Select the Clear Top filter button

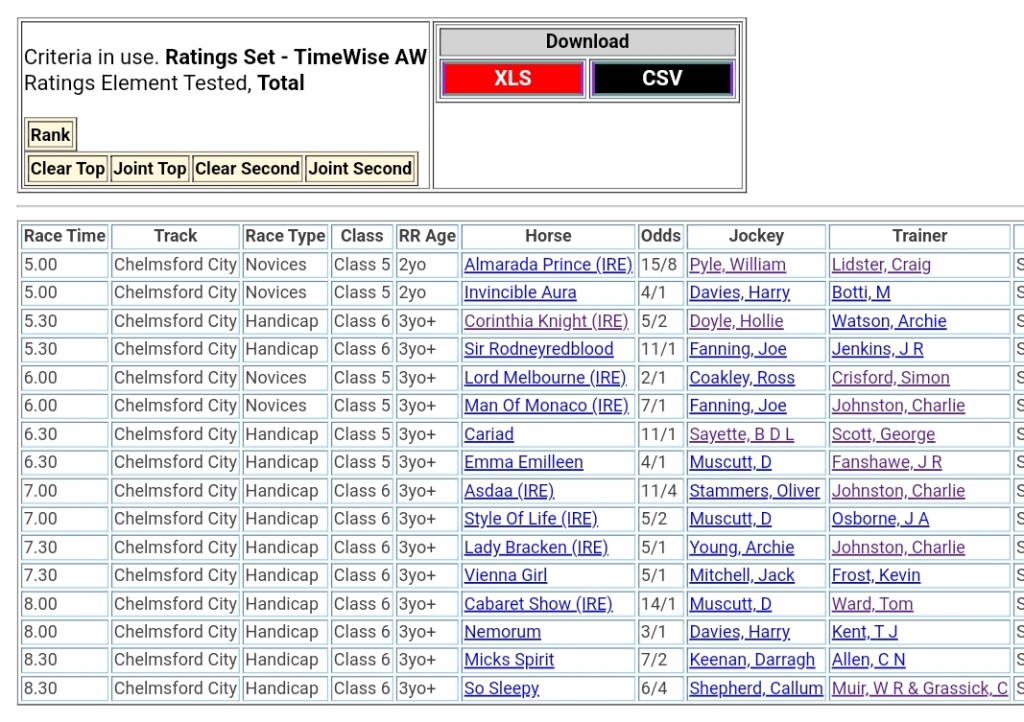tap(67, 169)
